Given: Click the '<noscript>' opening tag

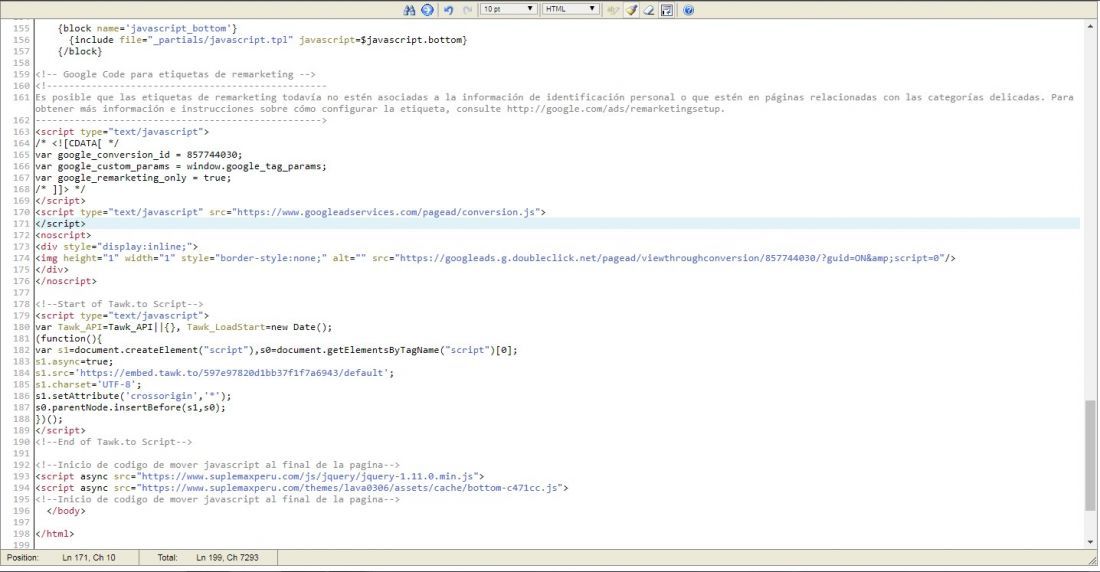Looking at the screenshot, I should coord(63,235).
